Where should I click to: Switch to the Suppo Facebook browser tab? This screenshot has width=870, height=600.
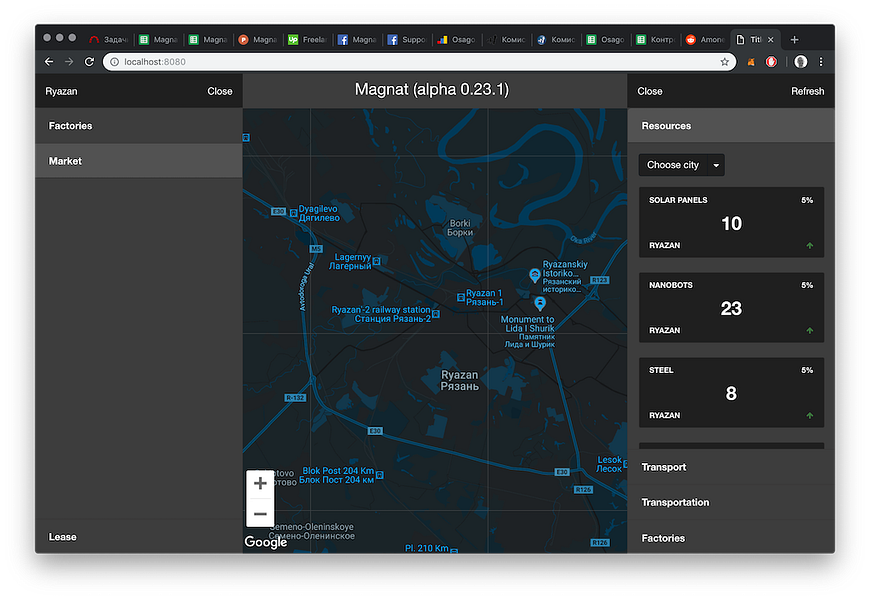point(408,39)
